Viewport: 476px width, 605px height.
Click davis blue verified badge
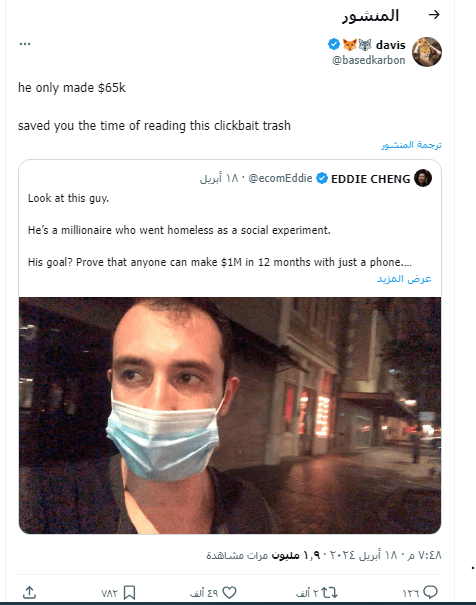334,44
